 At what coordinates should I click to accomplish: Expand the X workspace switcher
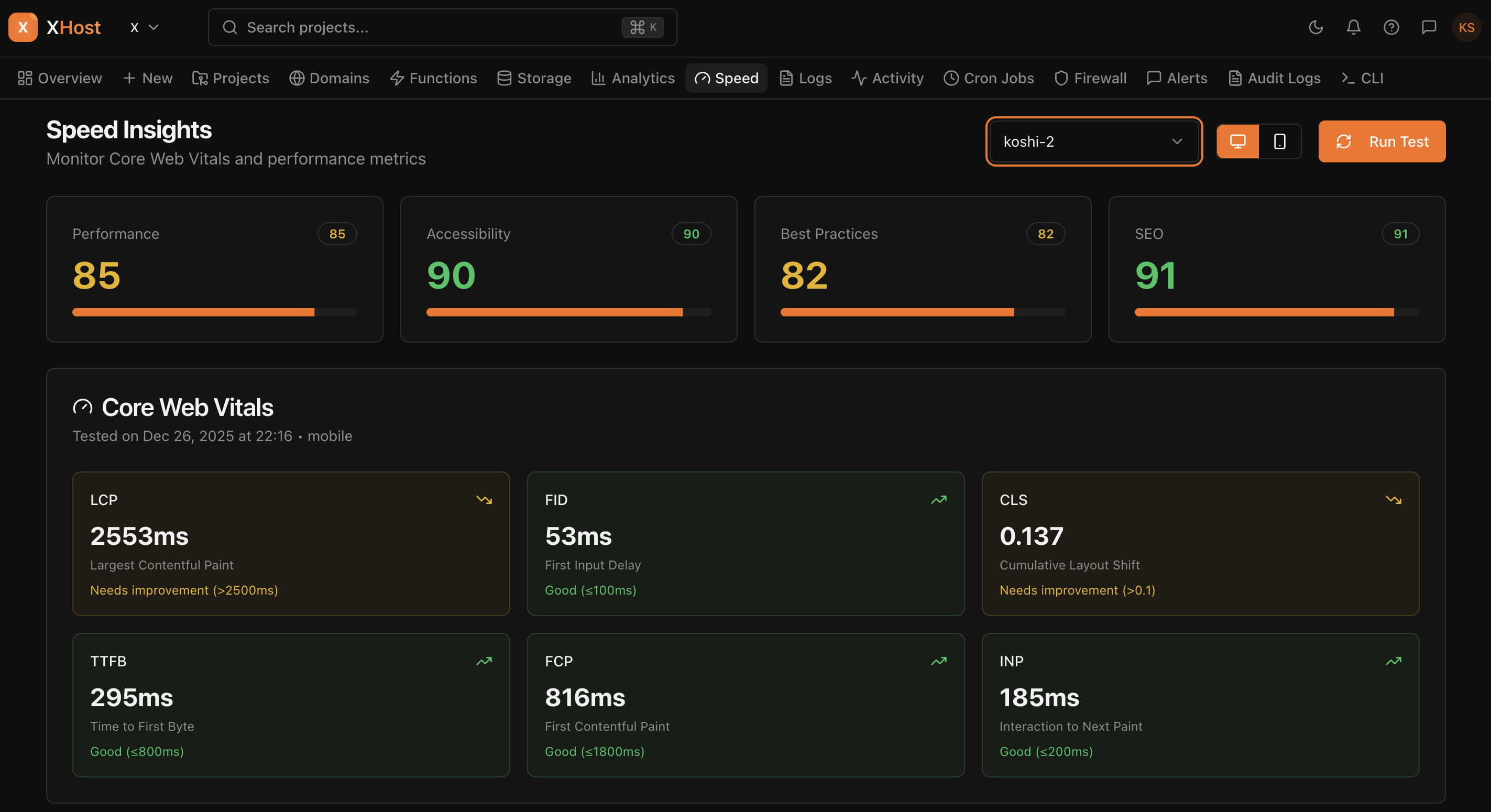pos(145,27)
